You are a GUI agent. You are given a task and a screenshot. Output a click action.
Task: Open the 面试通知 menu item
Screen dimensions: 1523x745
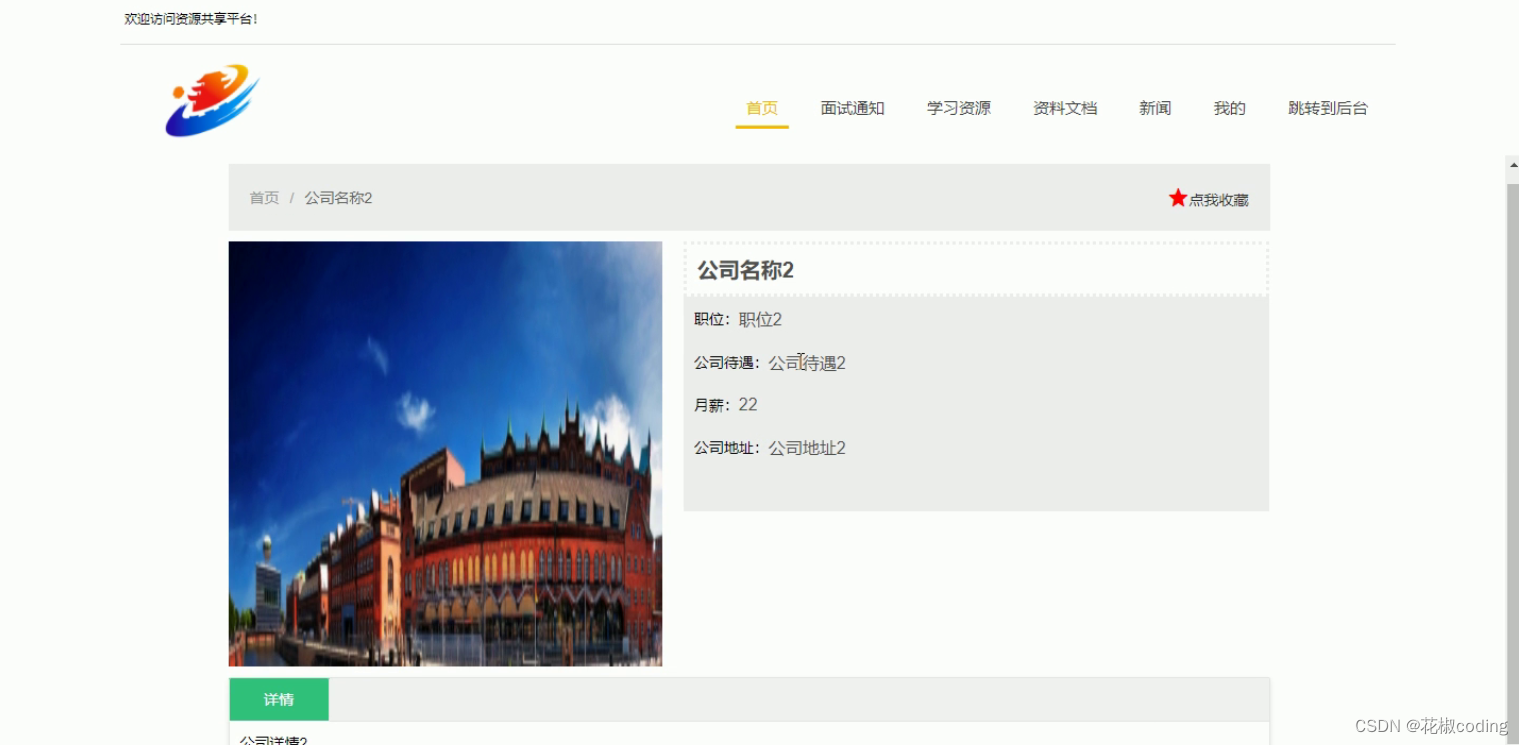click(852, 108)
